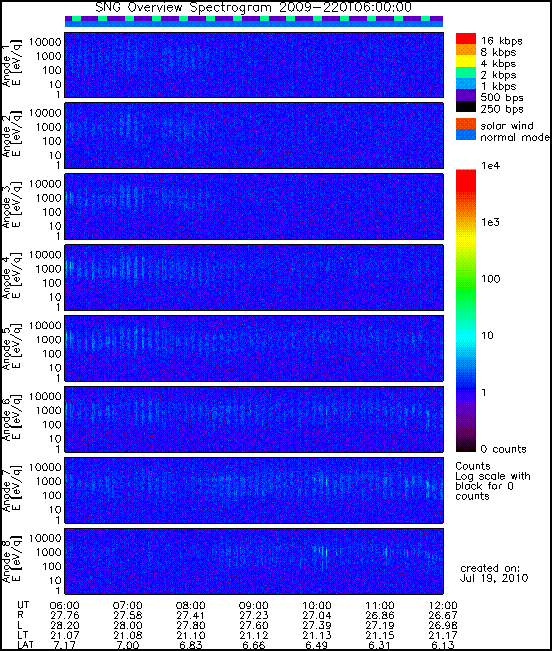Click the purple 500 bps legend swatch
552x651 pixels.
pos(466,95)
